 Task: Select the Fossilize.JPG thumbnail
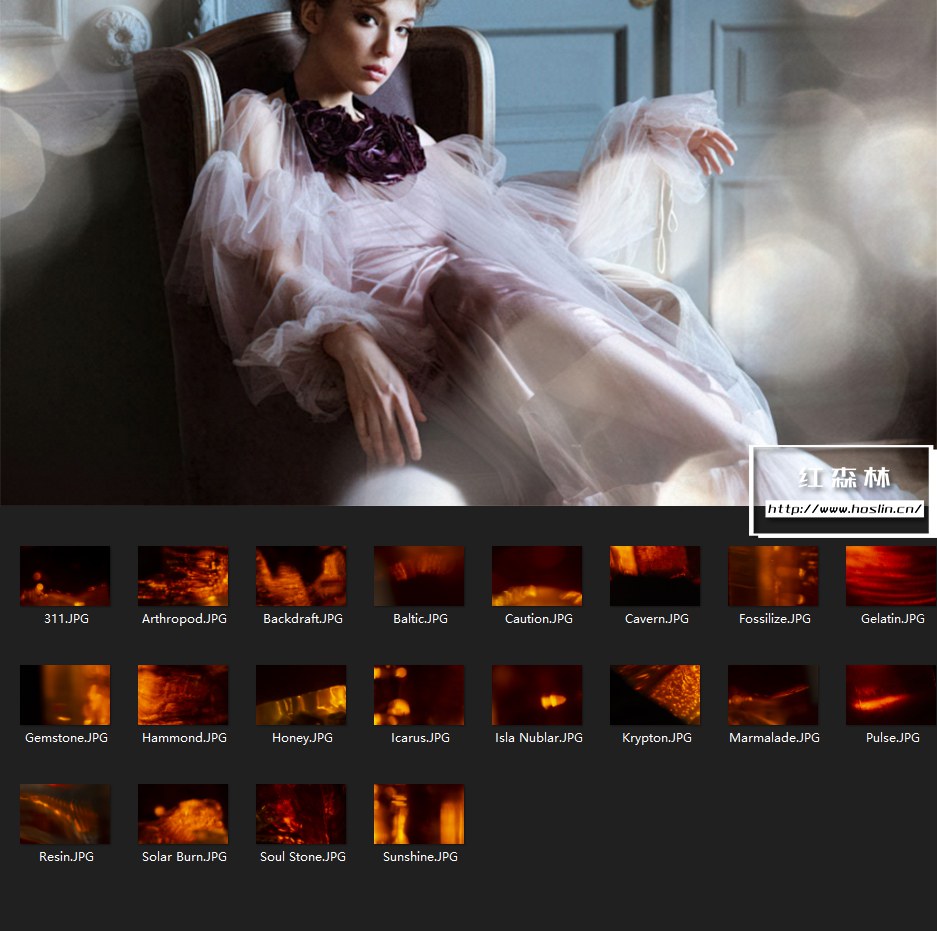click(773, 575)
